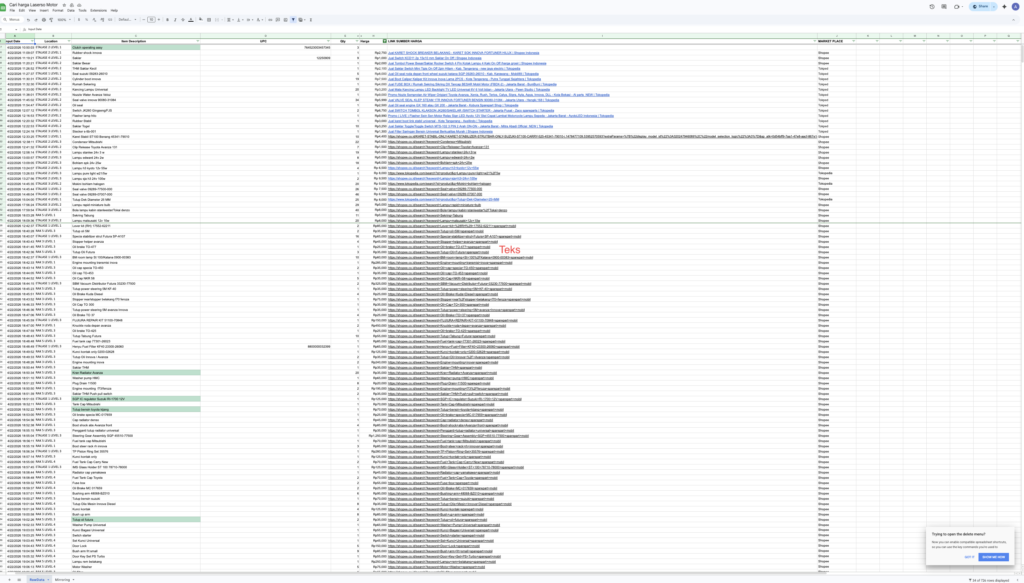
Task: Click the cloud save status icon
Action: tap(80, 5)
